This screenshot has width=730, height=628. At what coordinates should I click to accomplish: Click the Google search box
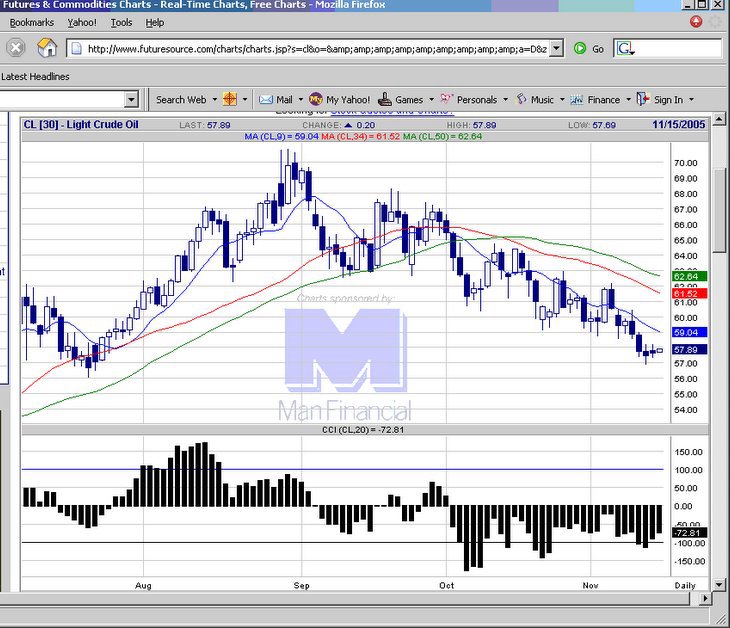(x=677, y=48)
